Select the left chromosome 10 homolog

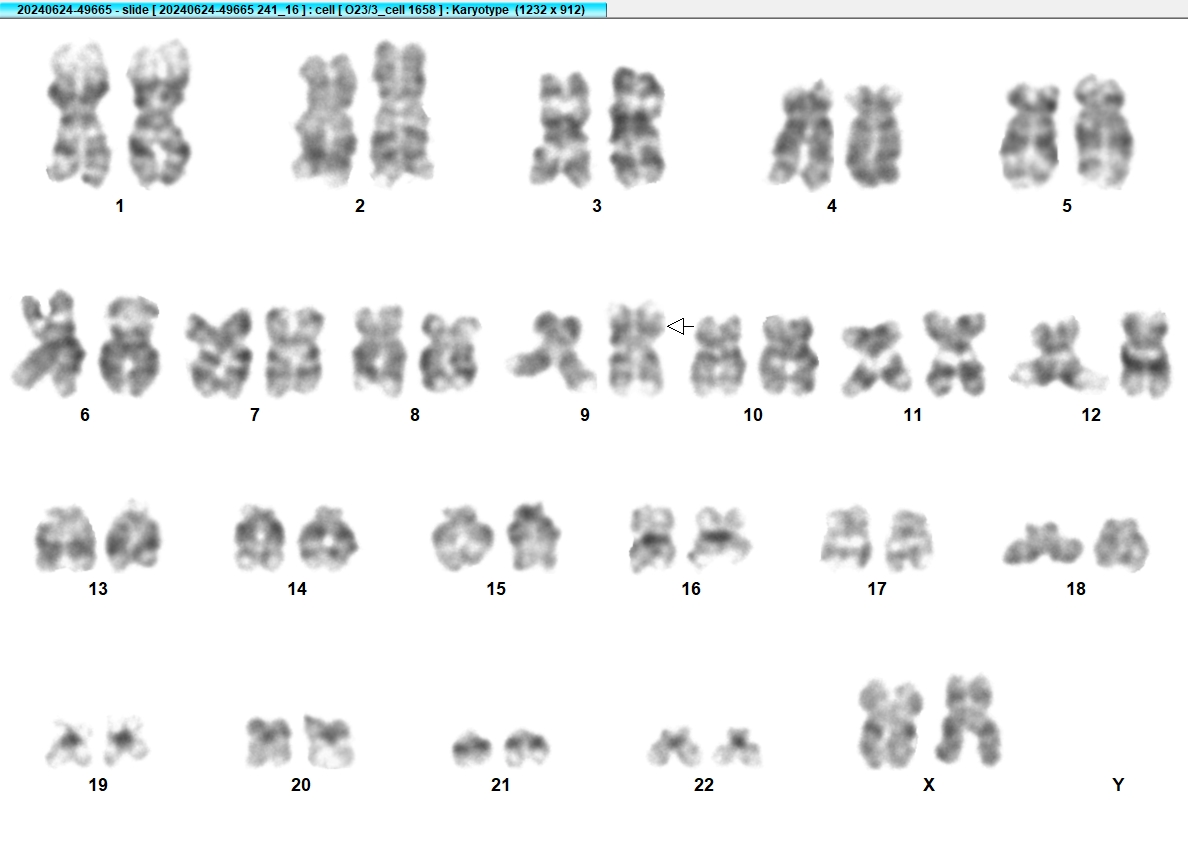[717, 355]
